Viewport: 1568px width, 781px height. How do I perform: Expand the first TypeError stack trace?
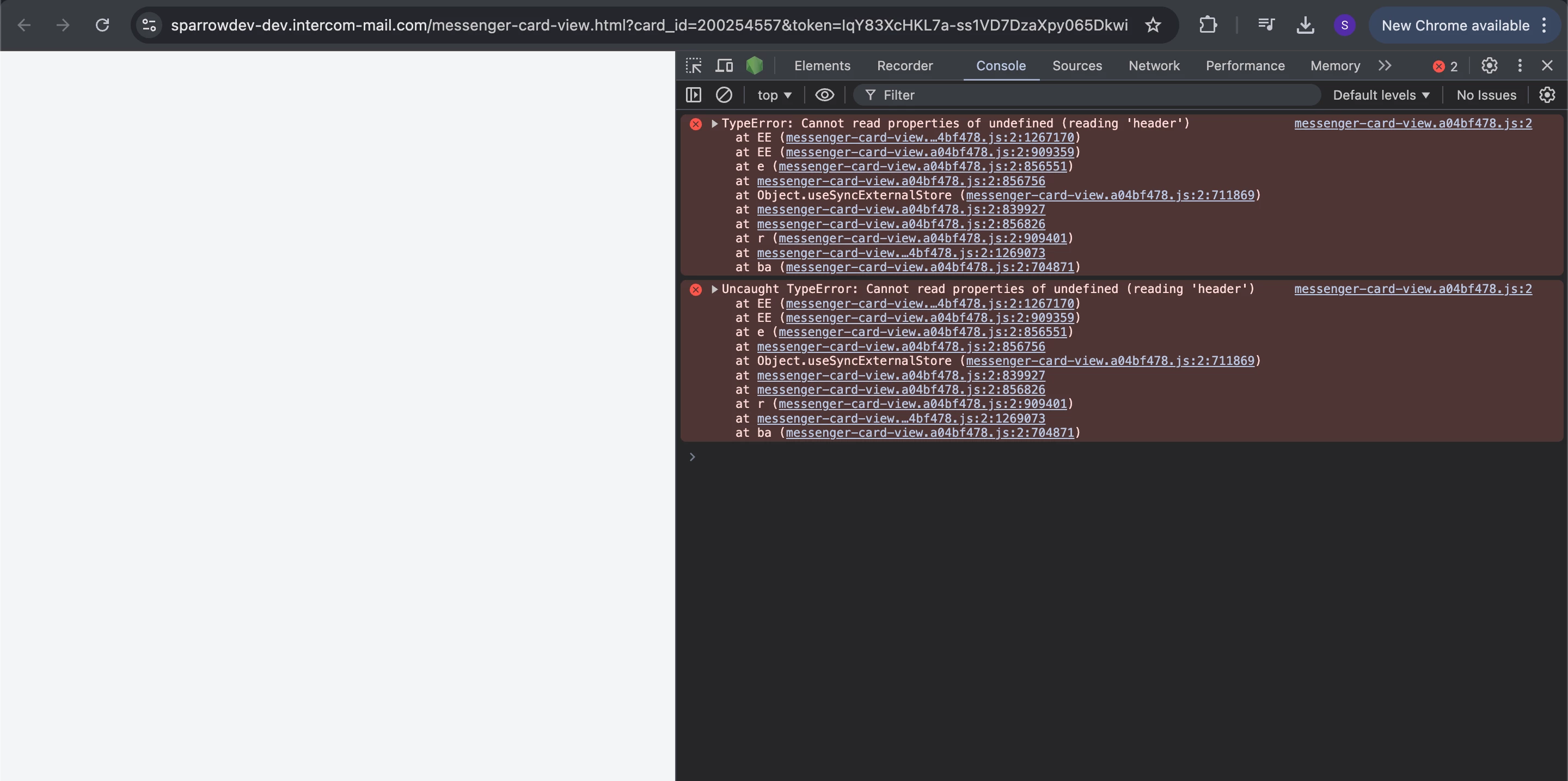715,124
